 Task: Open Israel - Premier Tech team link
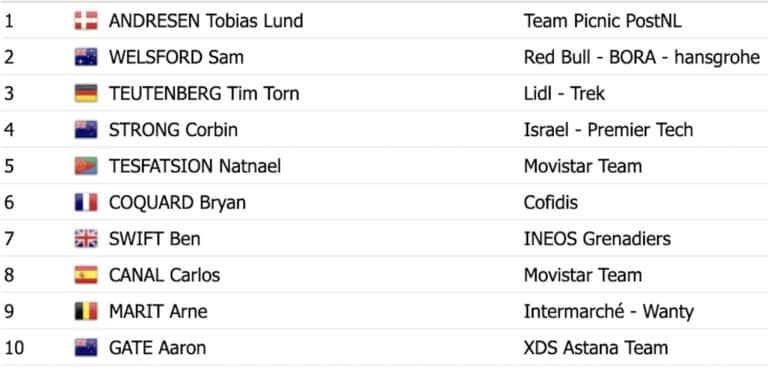point(608,129)
